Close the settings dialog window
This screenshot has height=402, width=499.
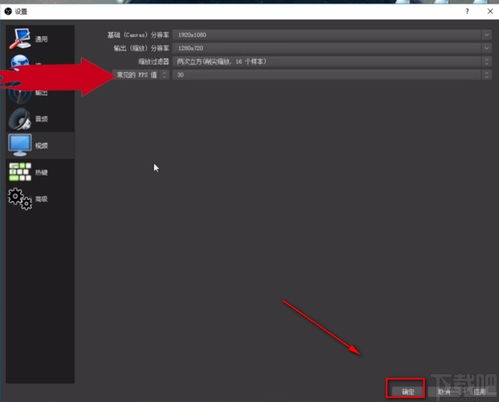click(x=490, y=11)
